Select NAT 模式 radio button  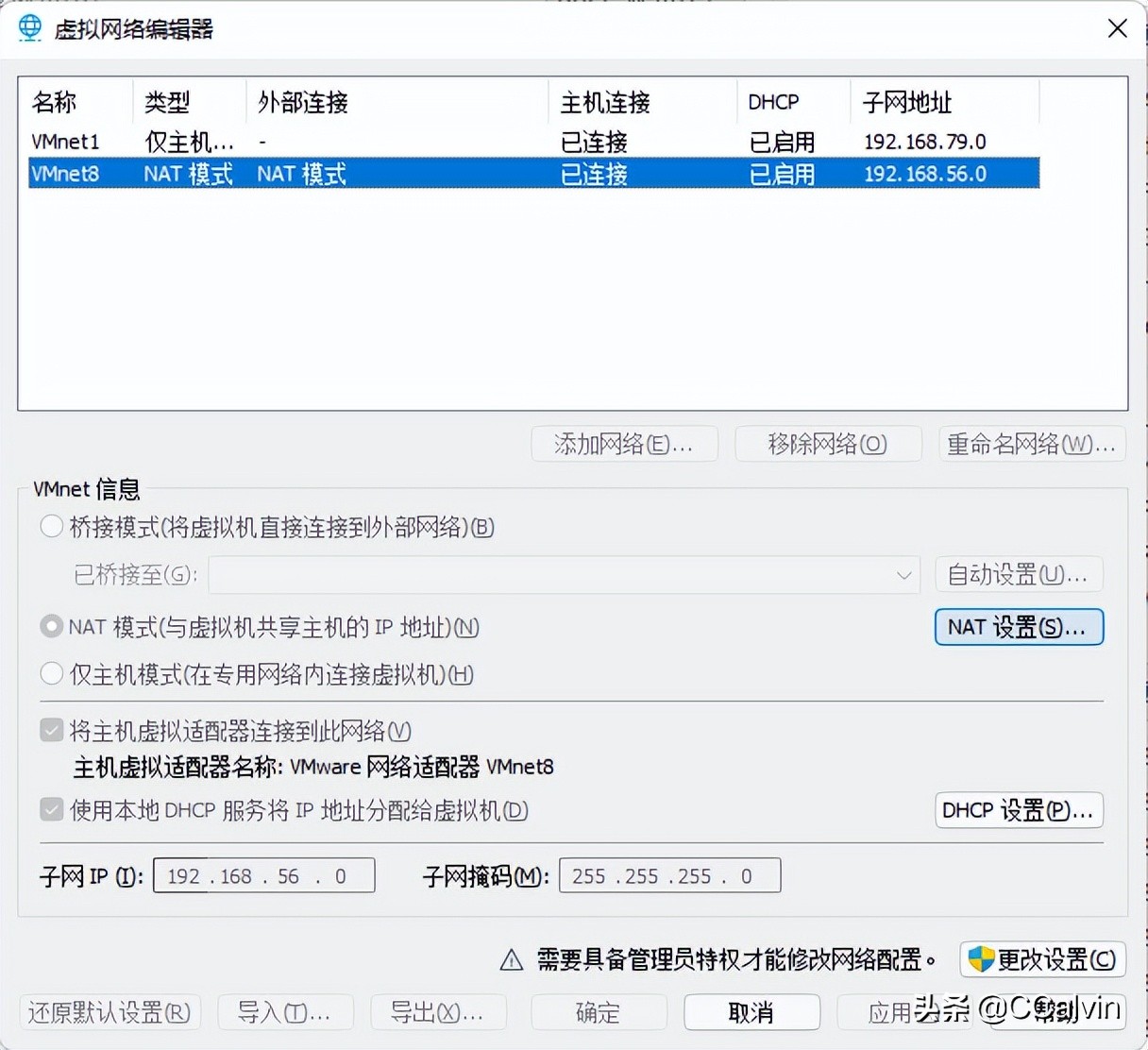52,627
